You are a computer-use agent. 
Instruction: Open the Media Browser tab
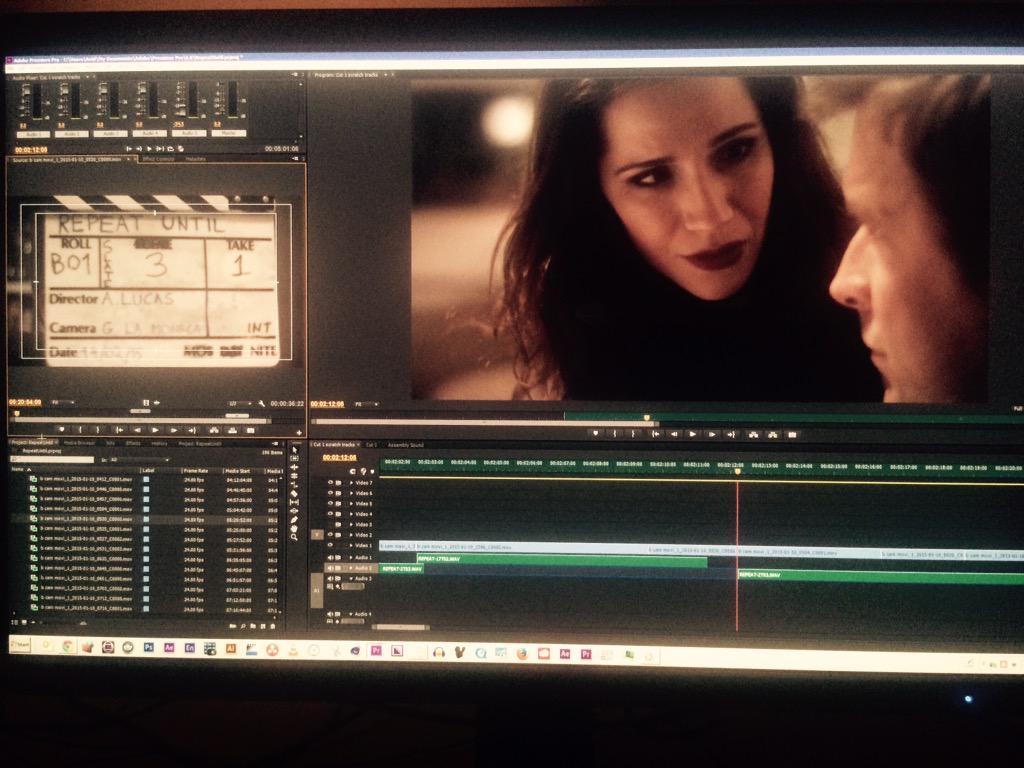coord(79,443)
